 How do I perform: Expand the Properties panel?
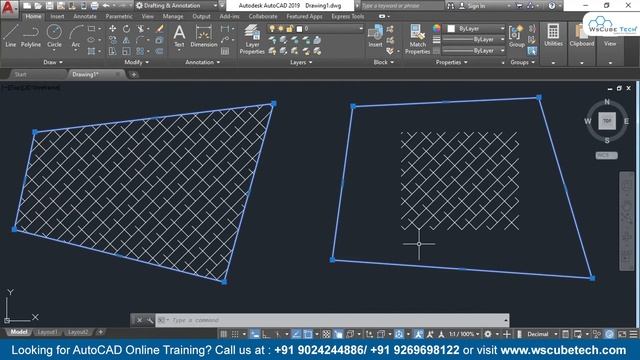click(x=451, y=62)
